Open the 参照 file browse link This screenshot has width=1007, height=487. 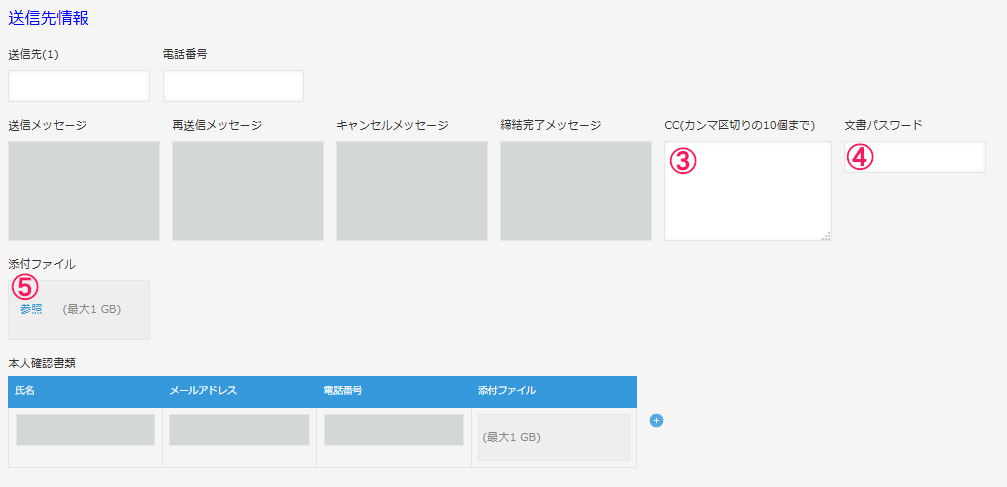click(x=31, y=309)
